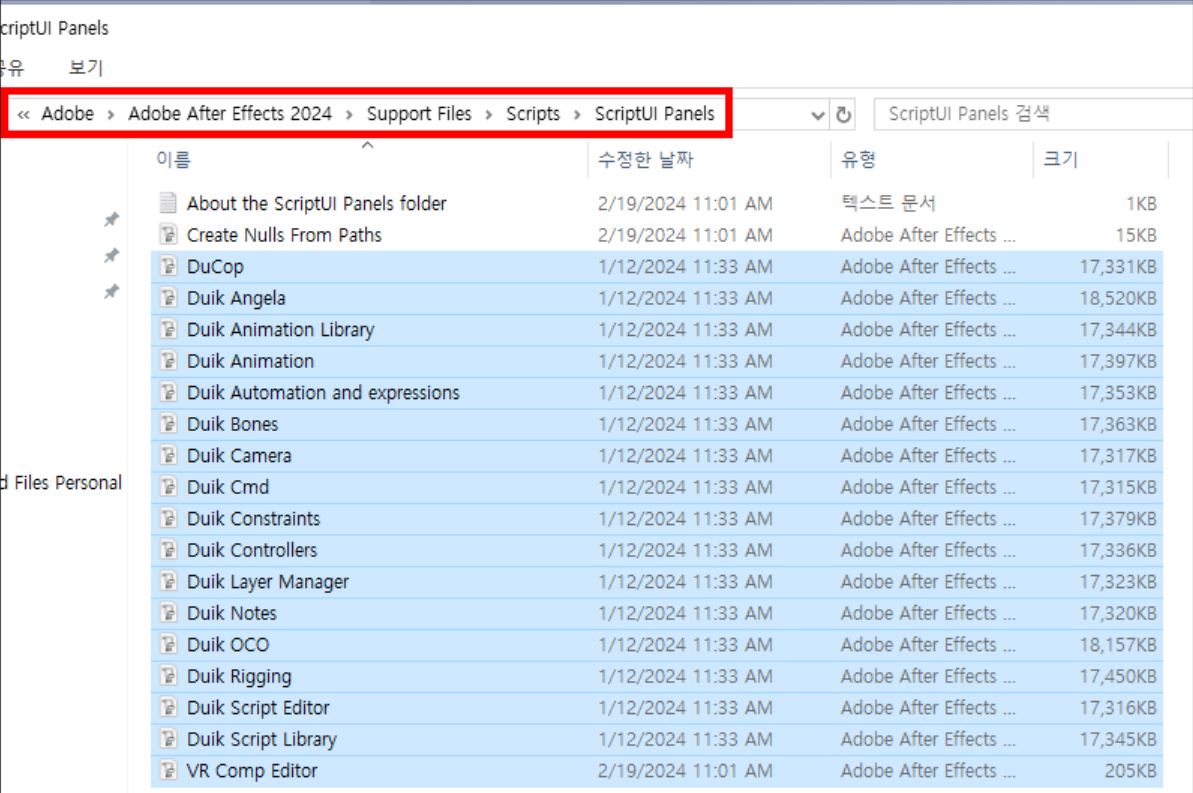Screen dimensions: 1193x793
Task: Sort files by 크기 column header
Action: click(x=1061, y=159)
